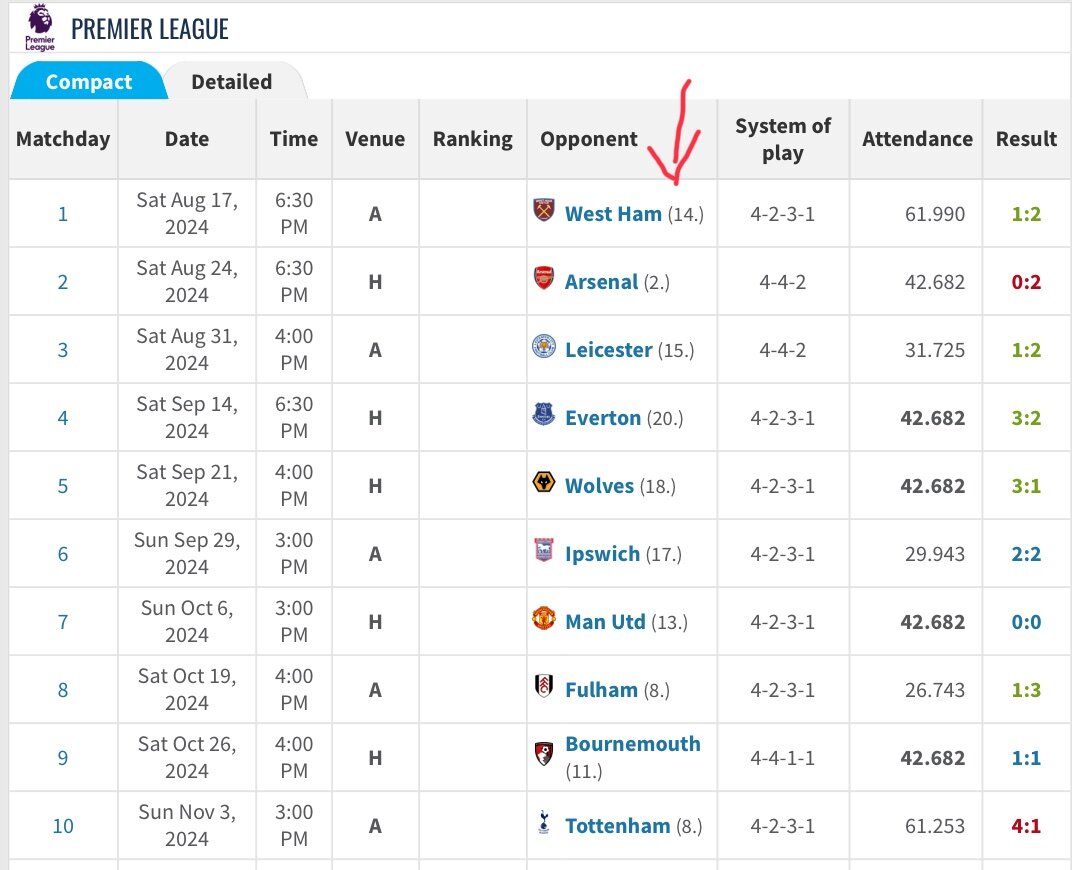Image resolution: width=1072 pixels, height=870 pixels.
Task: Click the Leicester club crest
Action: 544,346
